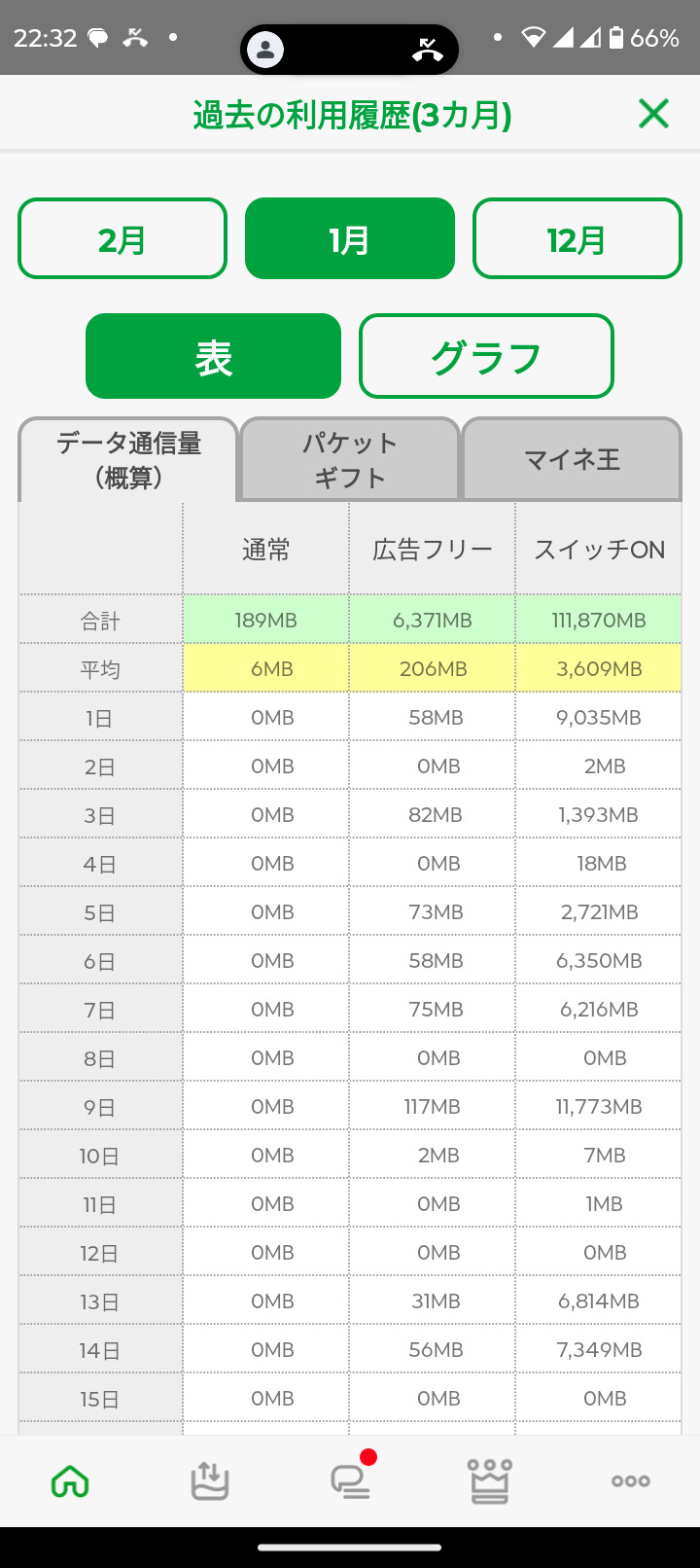Tap the call status pill in status bar

coord(349,49)
